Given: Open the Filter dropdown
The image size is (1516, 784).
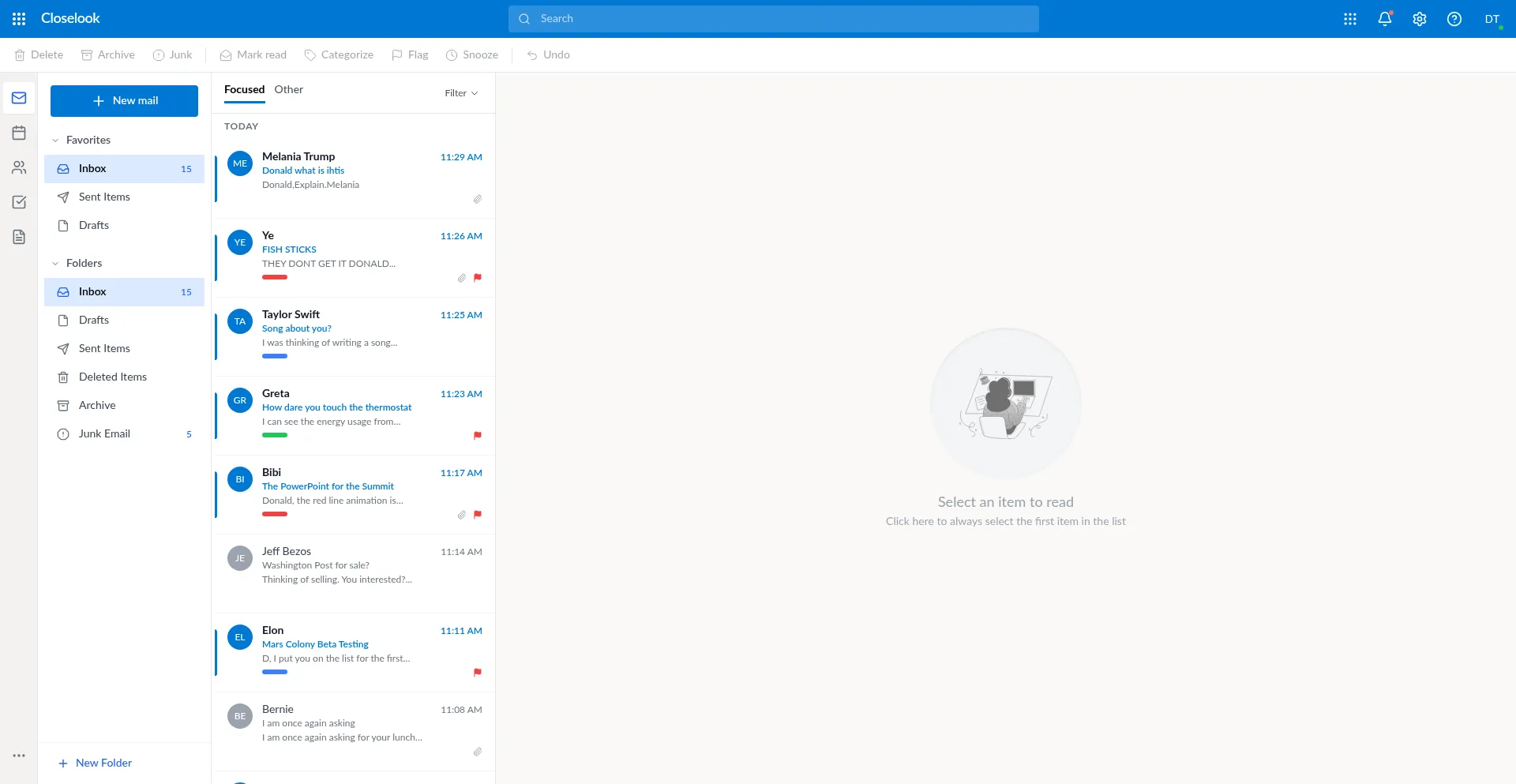Looking at the screenshot, I should click(461, 93).
